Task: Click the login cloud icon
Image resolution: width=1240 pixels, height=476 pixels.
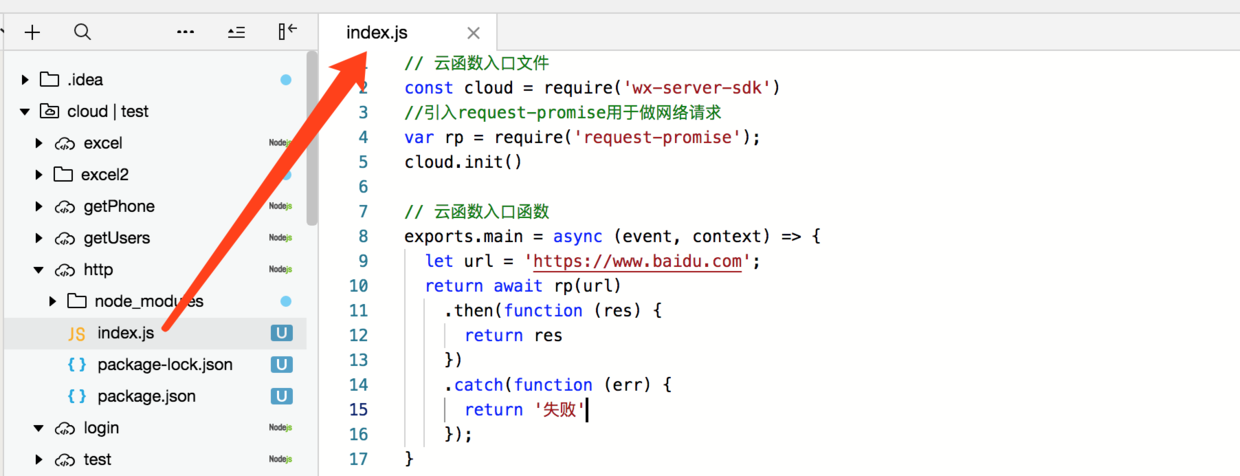Action: (x=65, y=428)
